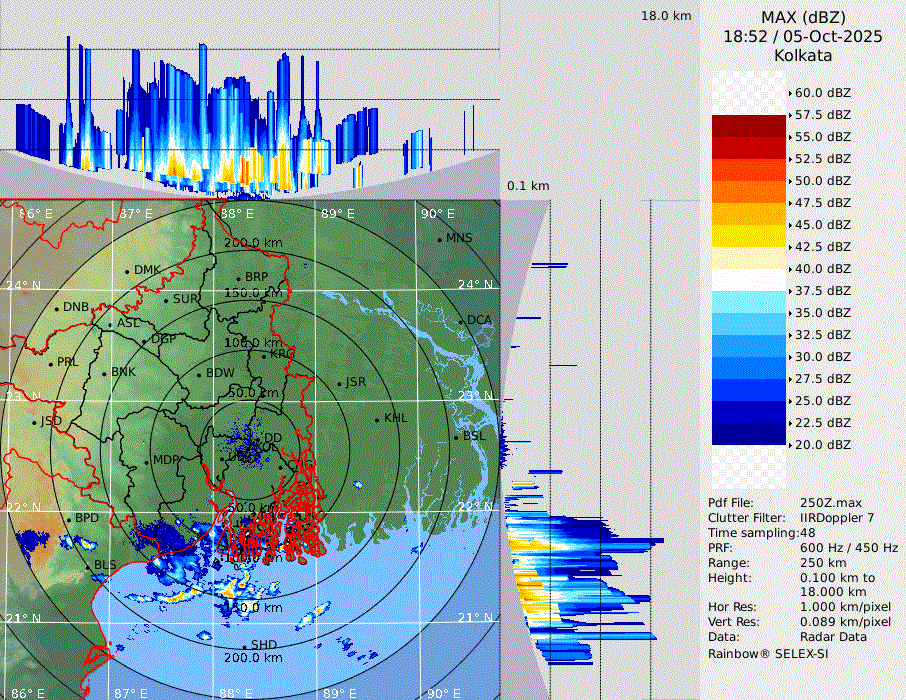Select the BRP station marker

pyautogui.click(x=238, y=278)
